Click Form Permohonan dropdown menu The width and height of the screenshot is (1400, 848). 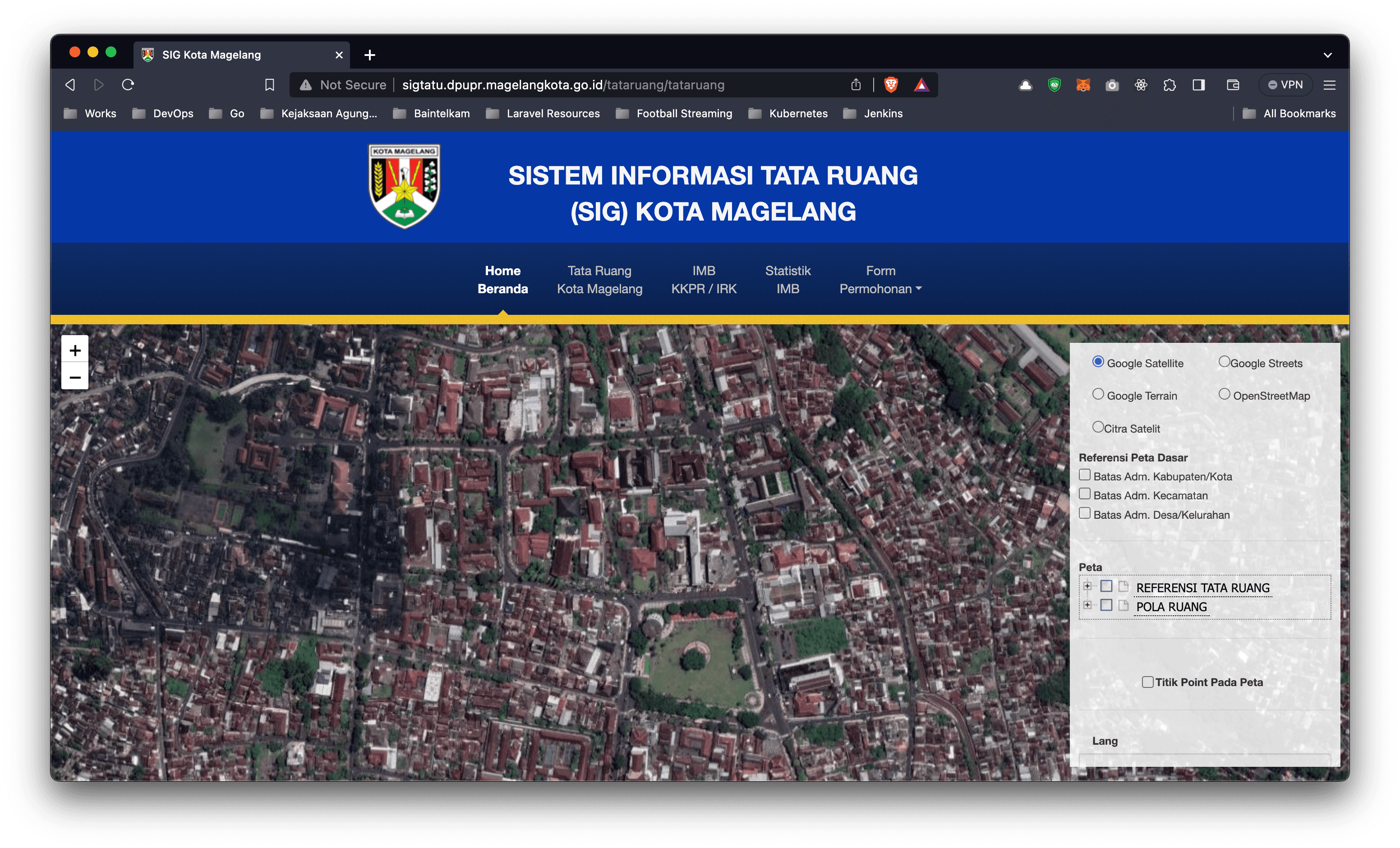(x=879, y=280)
